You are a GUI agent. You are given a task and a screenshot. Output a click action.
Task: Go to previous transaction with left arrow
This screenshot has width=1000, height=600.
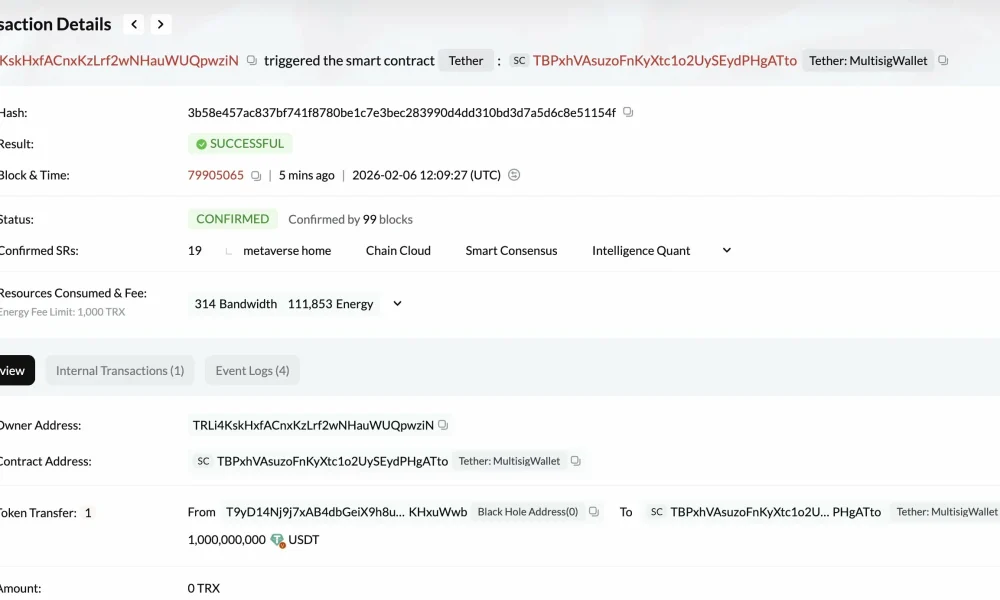click(133, 23)
